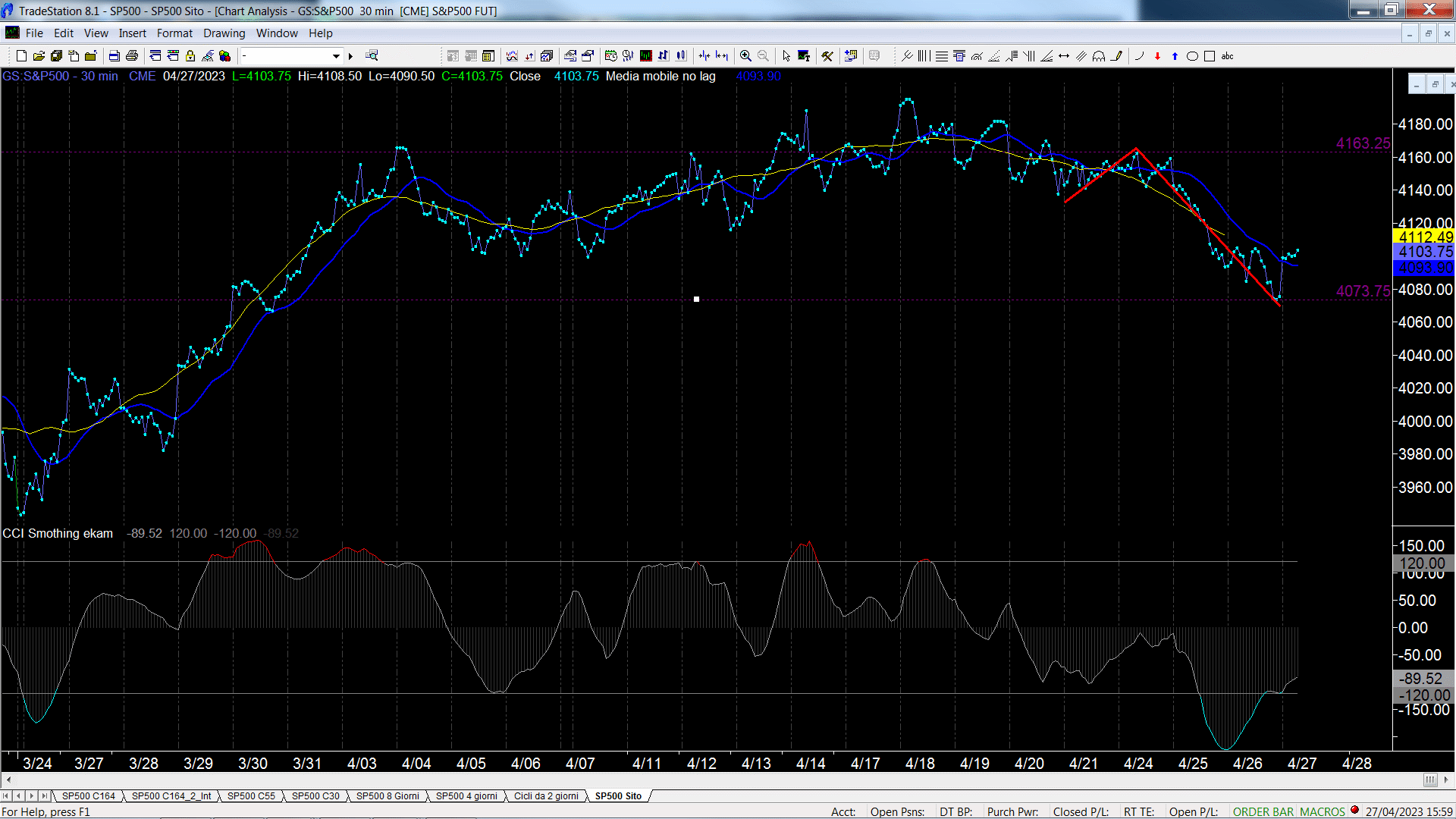Open the View menu
The height and width of the screenshot is (819, 1456).
pyautogui.click(x=96, y=33)
